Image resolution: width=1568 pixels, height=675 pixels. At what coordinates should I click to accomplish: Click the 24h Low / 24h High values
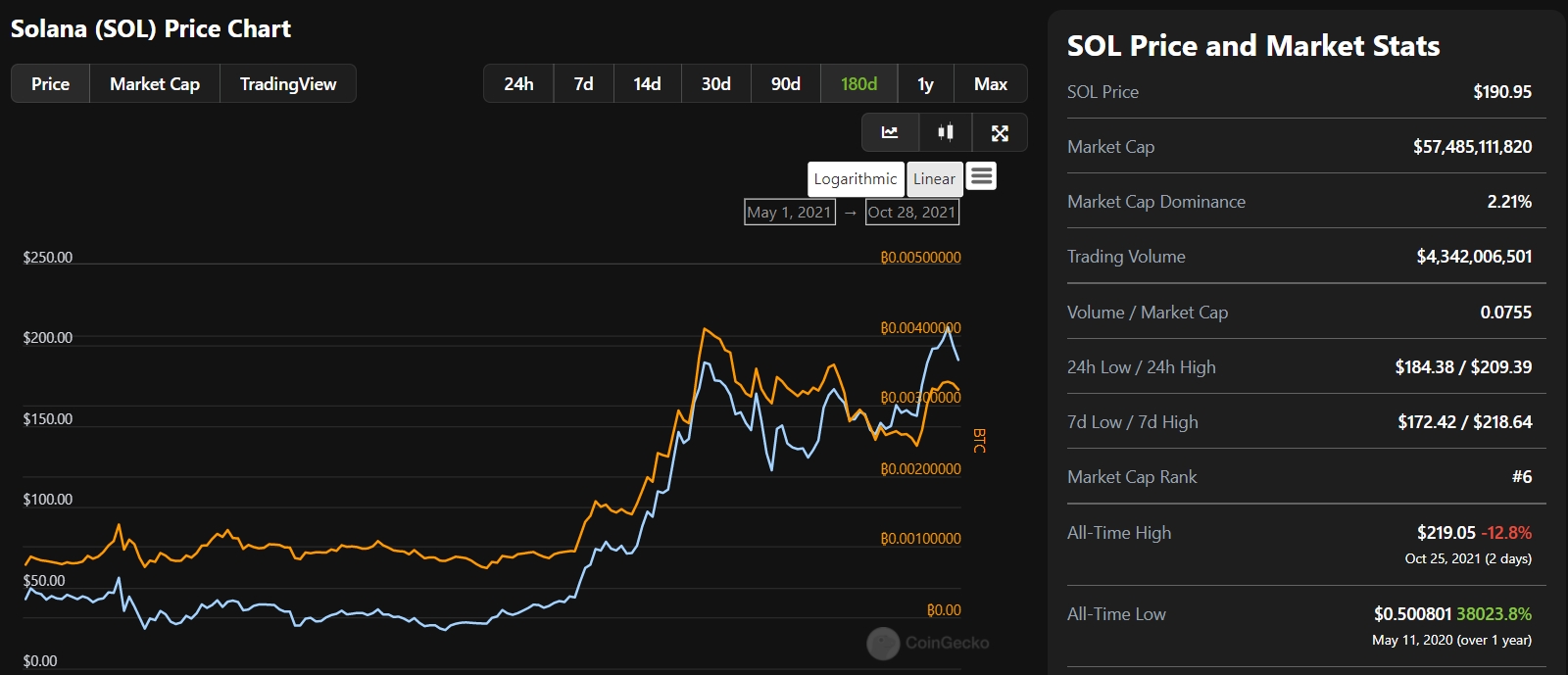tap(1463, 367)
